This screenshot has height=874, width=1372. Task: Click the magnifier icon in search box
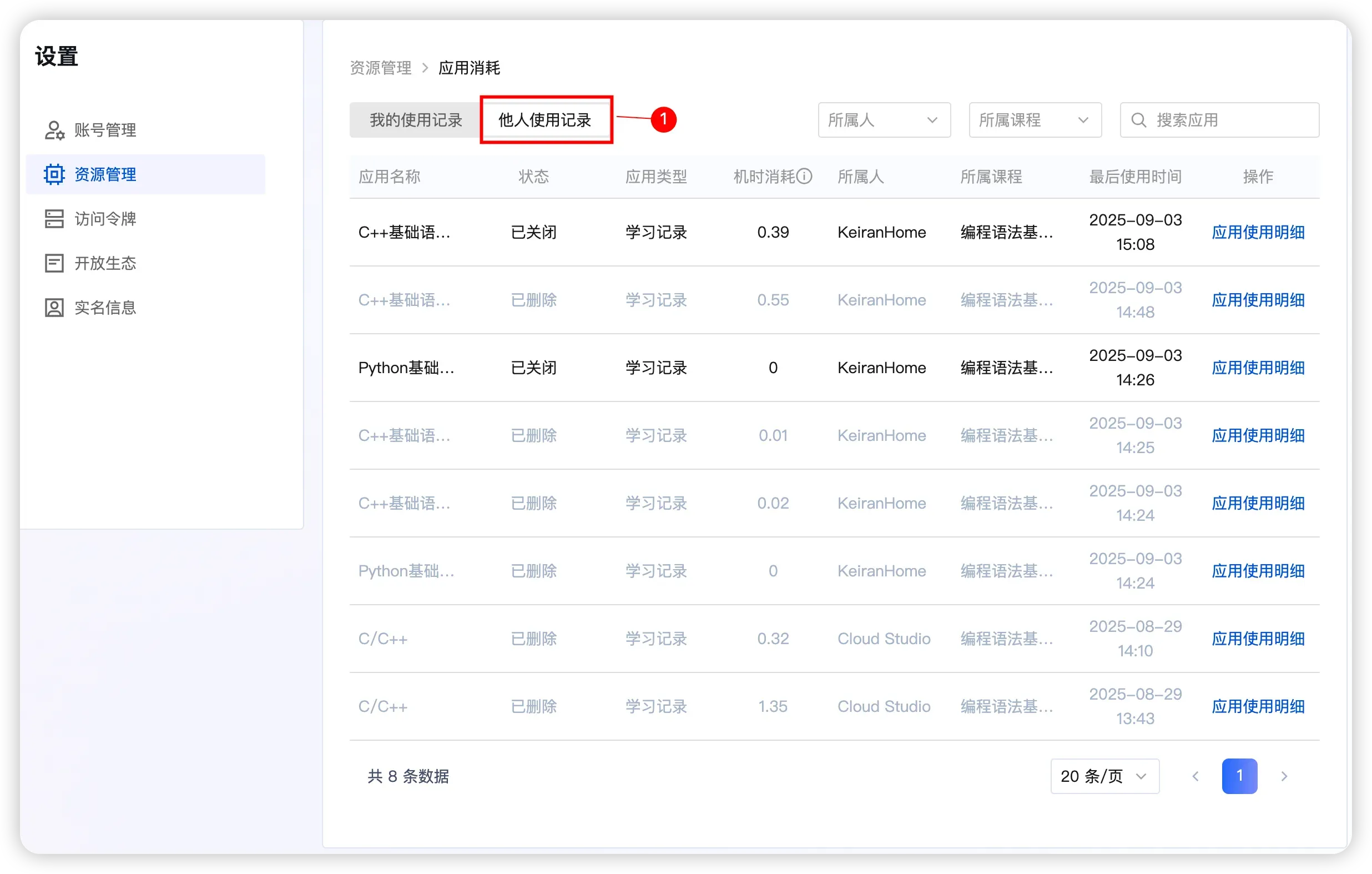1138,120
